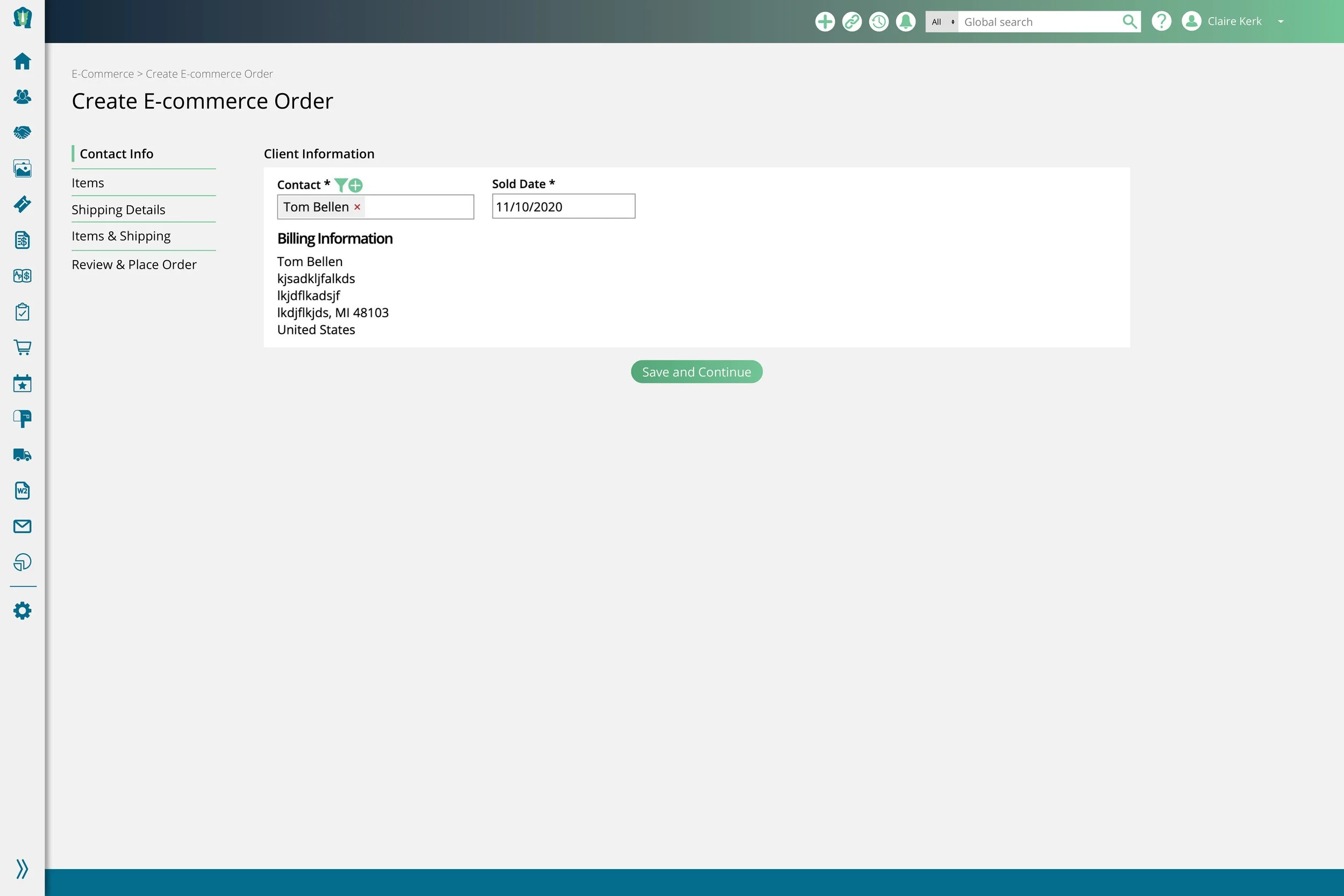Open the All search scope dropdown

(941, 21)
